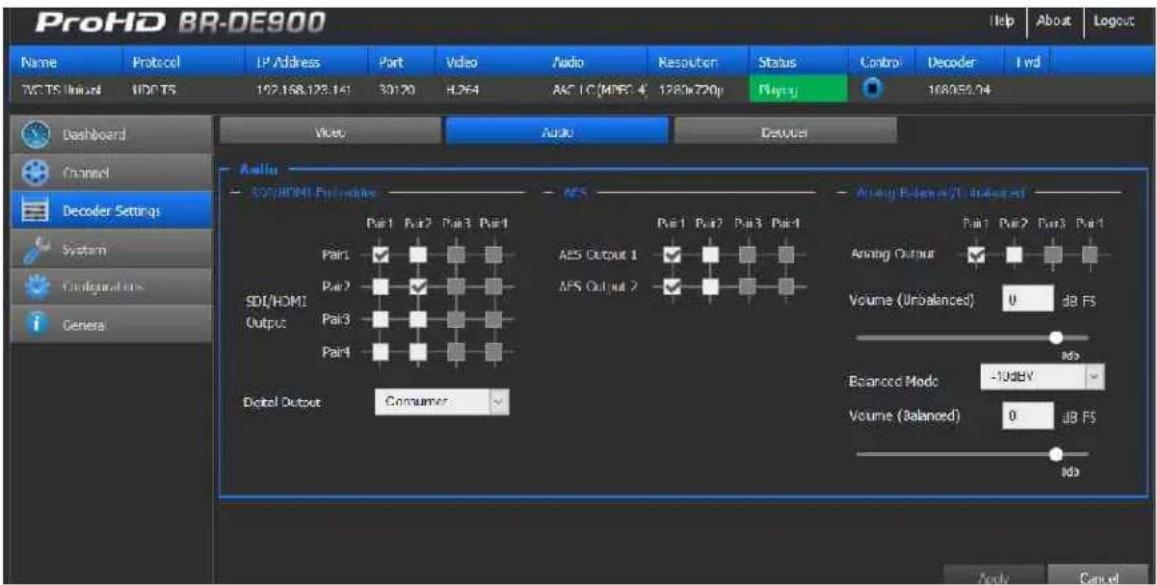Check SDI/HDMI Output Pair4 row, Pair2 column

point(418,352)
